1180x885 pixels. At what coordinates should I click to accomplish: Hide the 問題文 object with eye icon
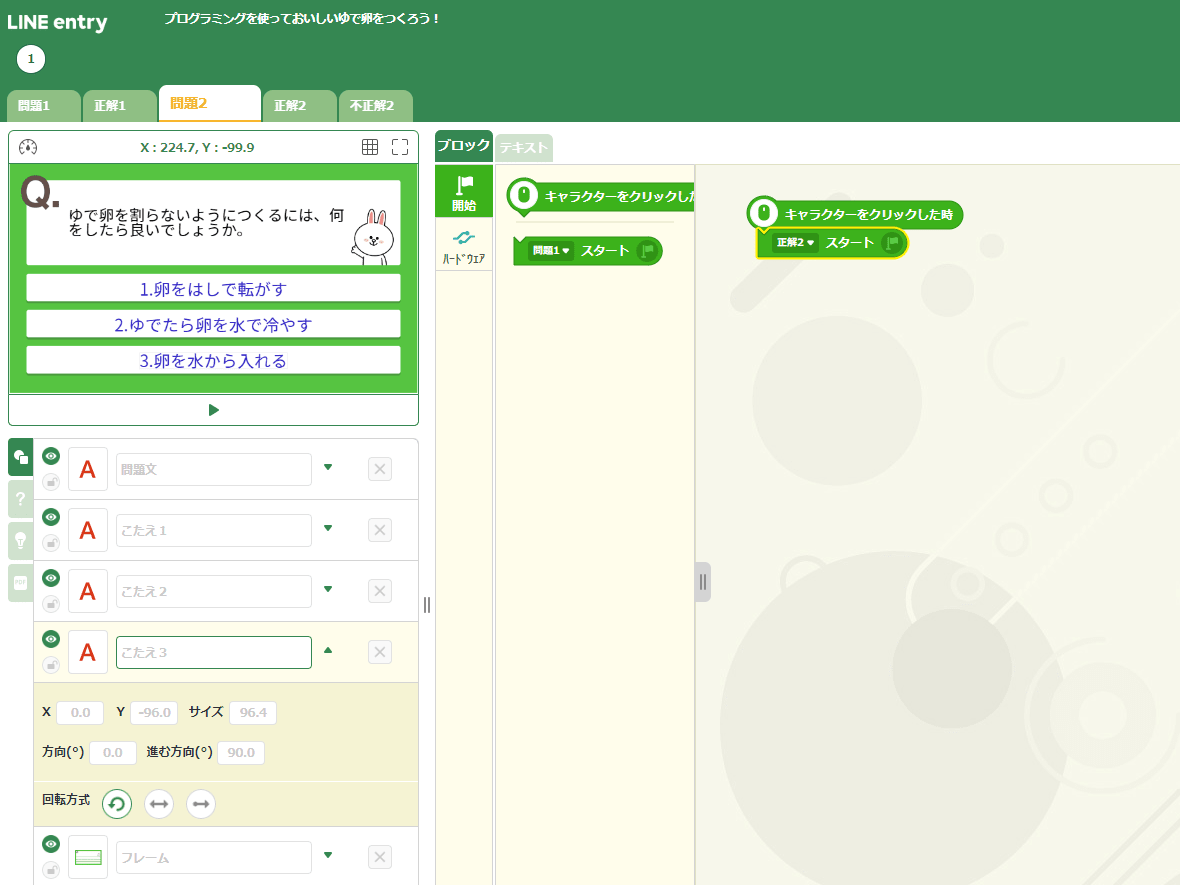click(x=51, y=456)
